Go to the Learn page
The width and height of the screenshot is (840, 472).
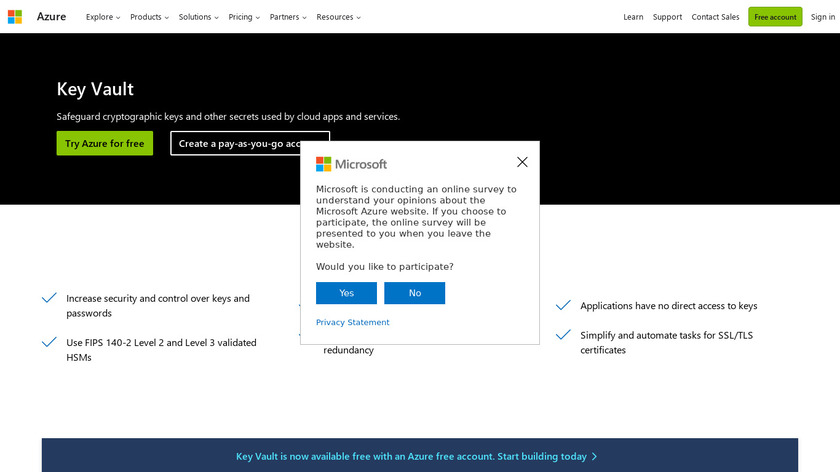(633, 17)
